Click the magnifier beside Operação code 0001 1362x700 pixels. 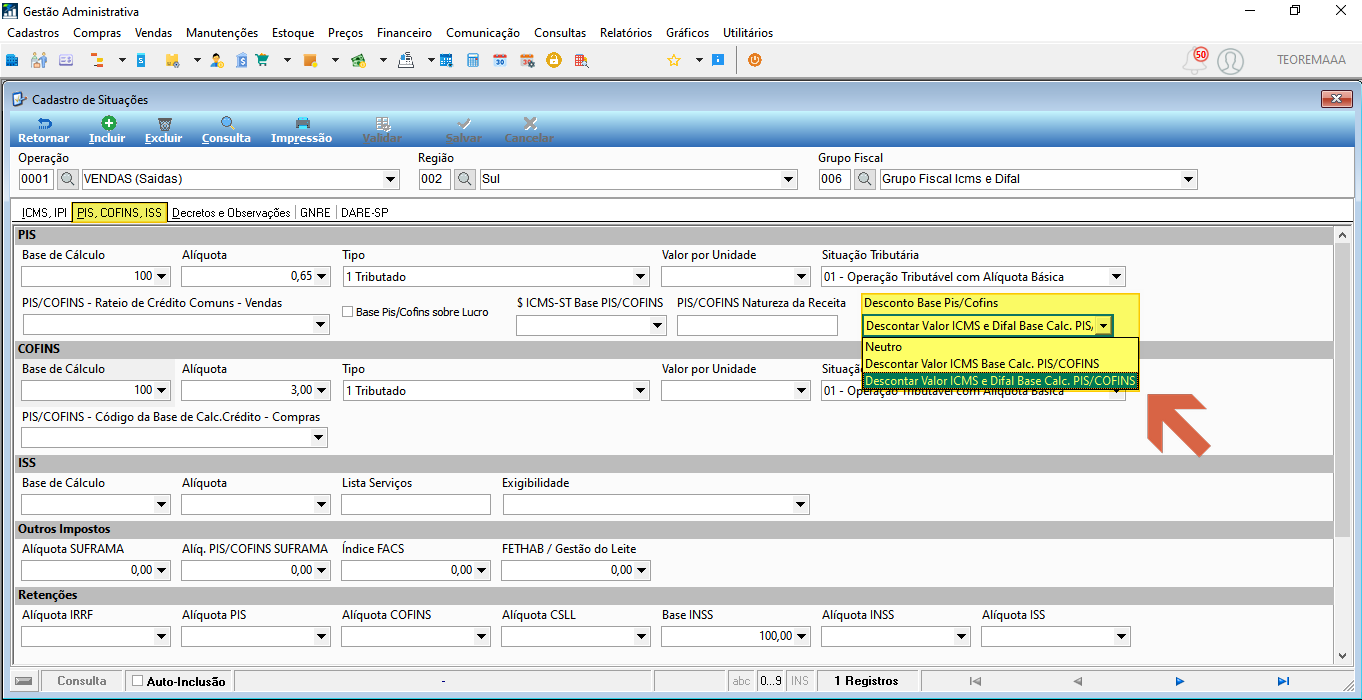[67, 179]
